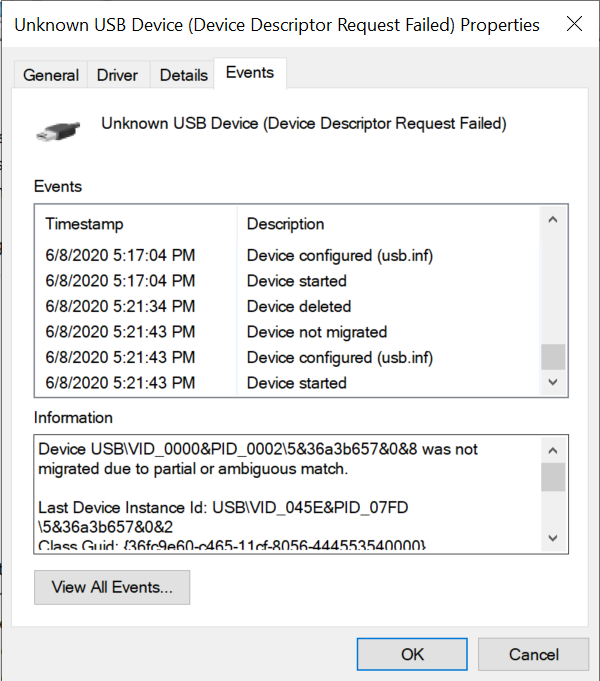Select the Device deleted event row
The image size is (600, 681).
tap(288, 307)
